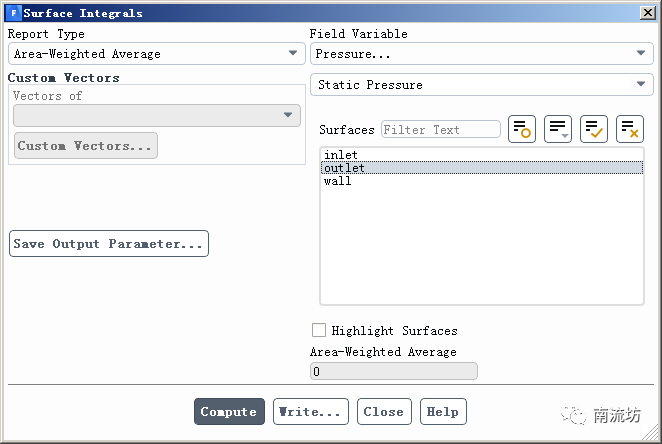662x444 pixels.
Task: Deselect all surfaces with X icon
Action: click(630, 129)
